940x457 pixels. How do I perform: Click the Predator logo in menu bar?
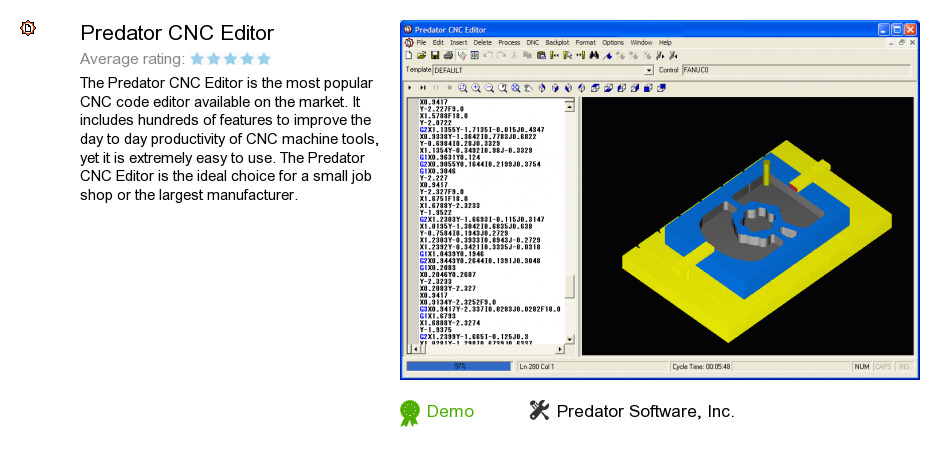(x=409, y=43)
